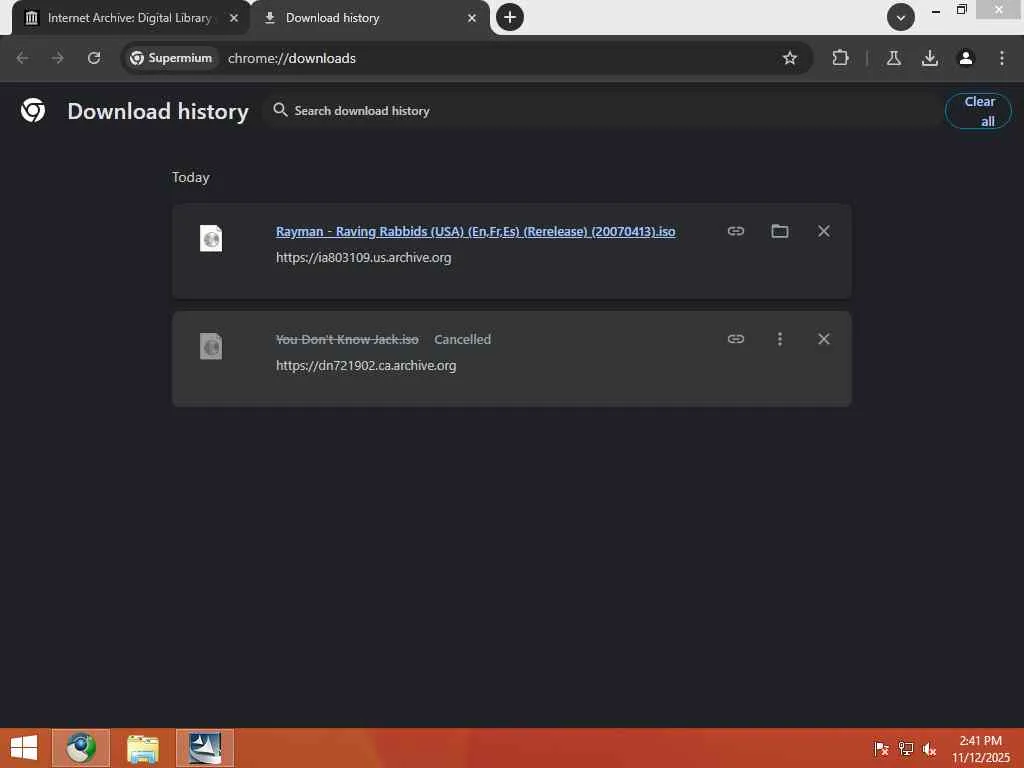Open the toolbar downloads tray icon

929,58
